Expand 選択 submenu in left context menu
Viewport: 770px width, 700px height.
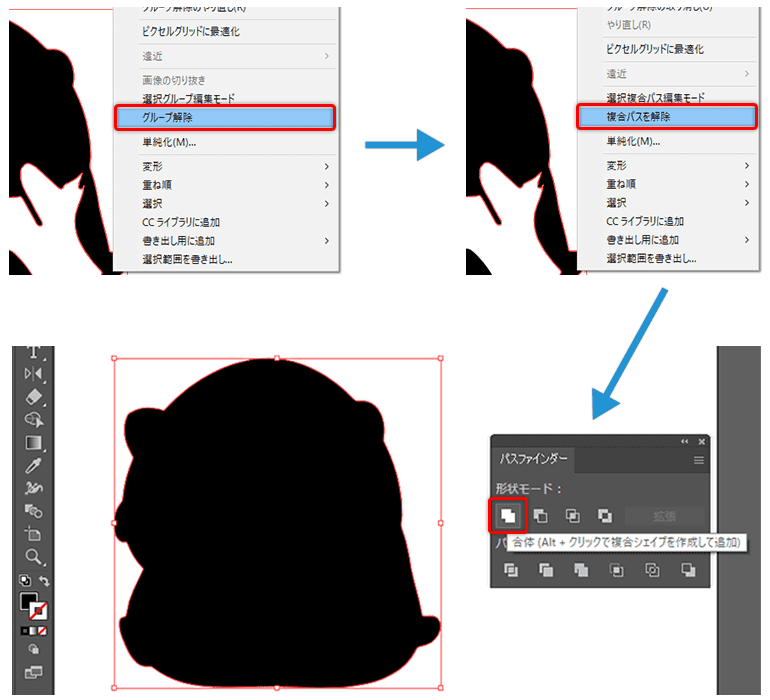pos(226,204)
